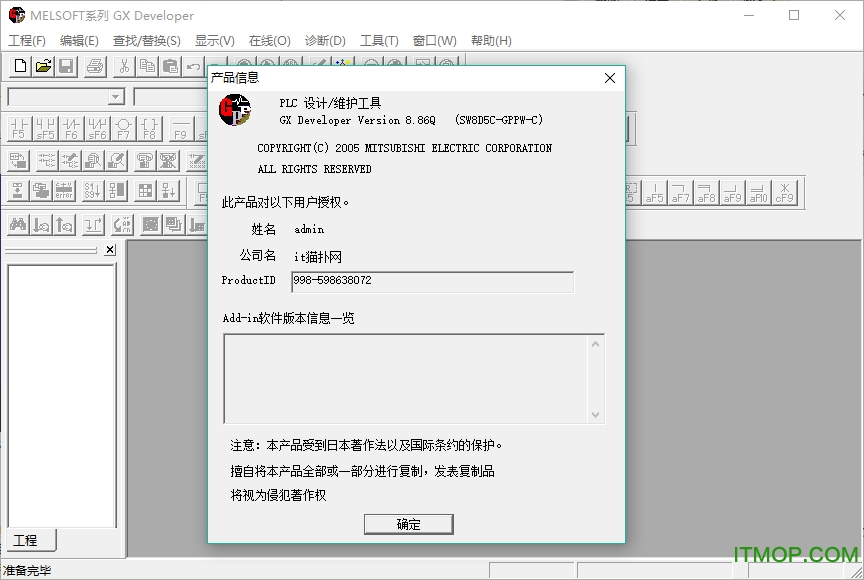Click the undo arrow icon
864x580 pixels.
point(193,66)
